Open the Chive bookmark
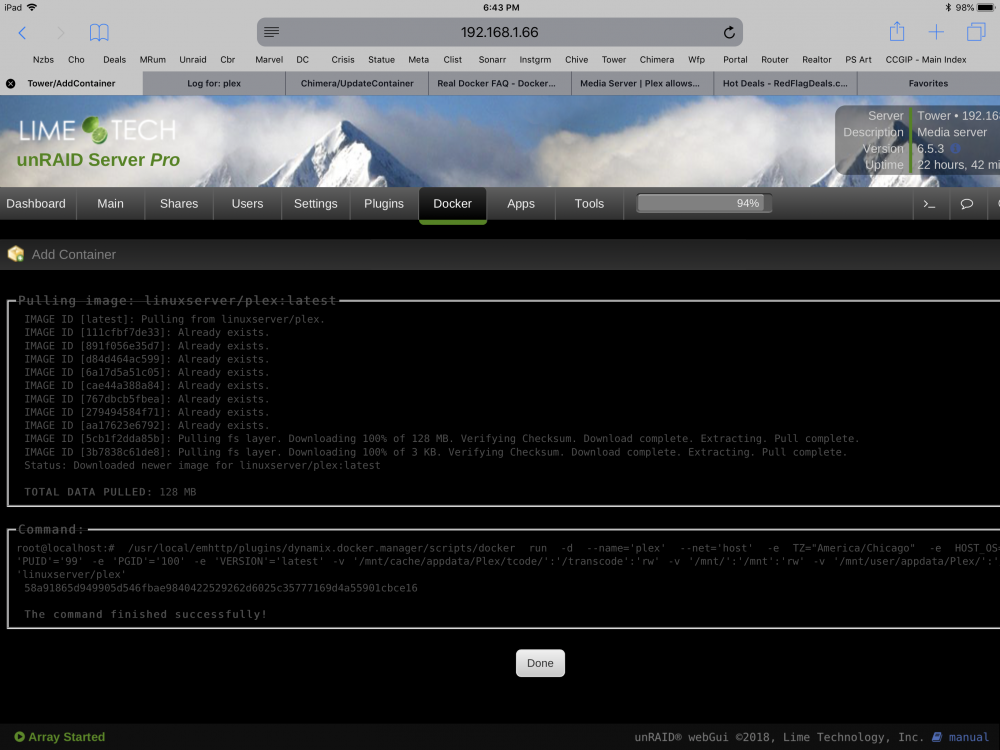Screen dimensions: 1000x750 point(577,59)
